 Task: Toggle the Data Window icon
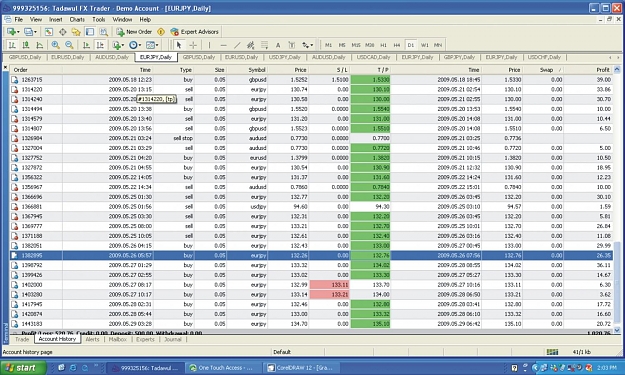(x=63, y=32)
